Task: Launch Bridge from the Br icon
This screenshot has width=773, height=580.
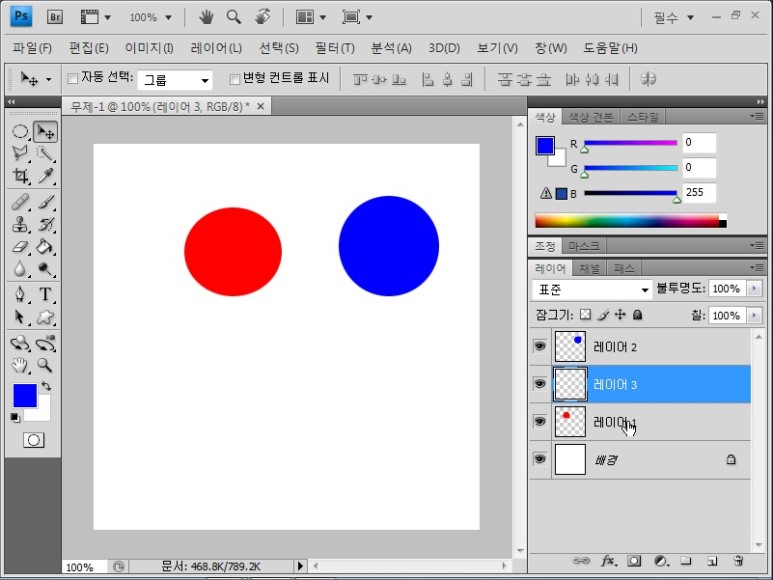Action: coord(56,17)
